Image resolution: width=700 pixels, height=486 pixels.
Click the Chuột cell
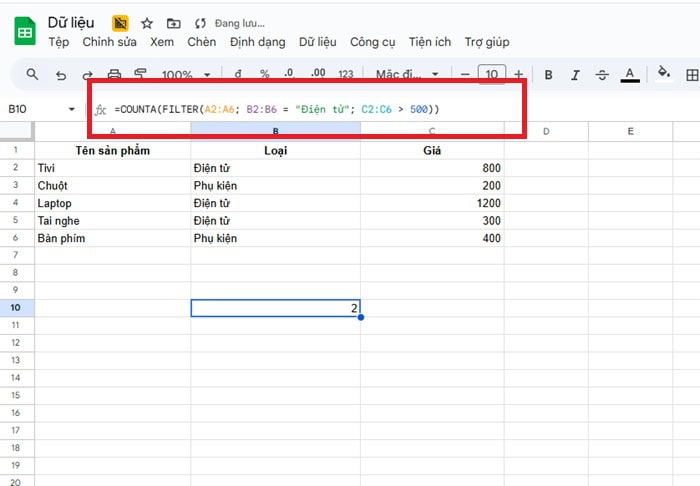(x=112, y=185)
